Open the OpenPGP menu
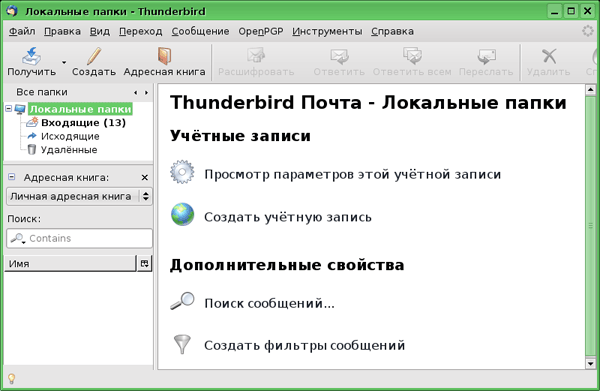The width and height of the screenshot is (600, 391). pyautogui.click(x=261, y=31)
